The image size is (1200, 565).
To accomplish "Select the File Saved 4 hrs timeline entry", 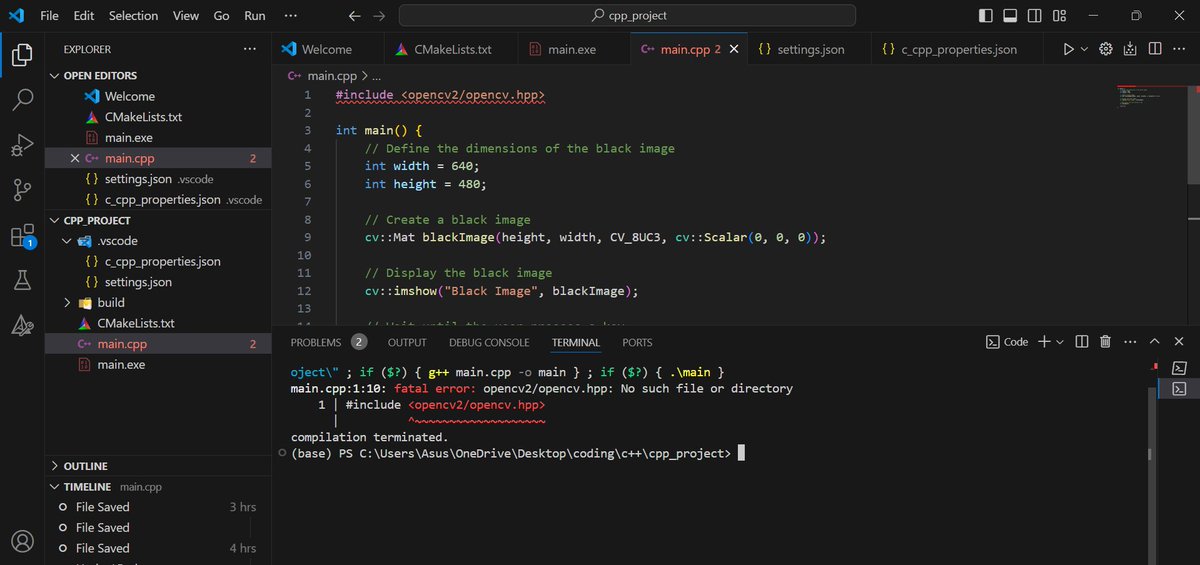I will click(x=158, y=548).
